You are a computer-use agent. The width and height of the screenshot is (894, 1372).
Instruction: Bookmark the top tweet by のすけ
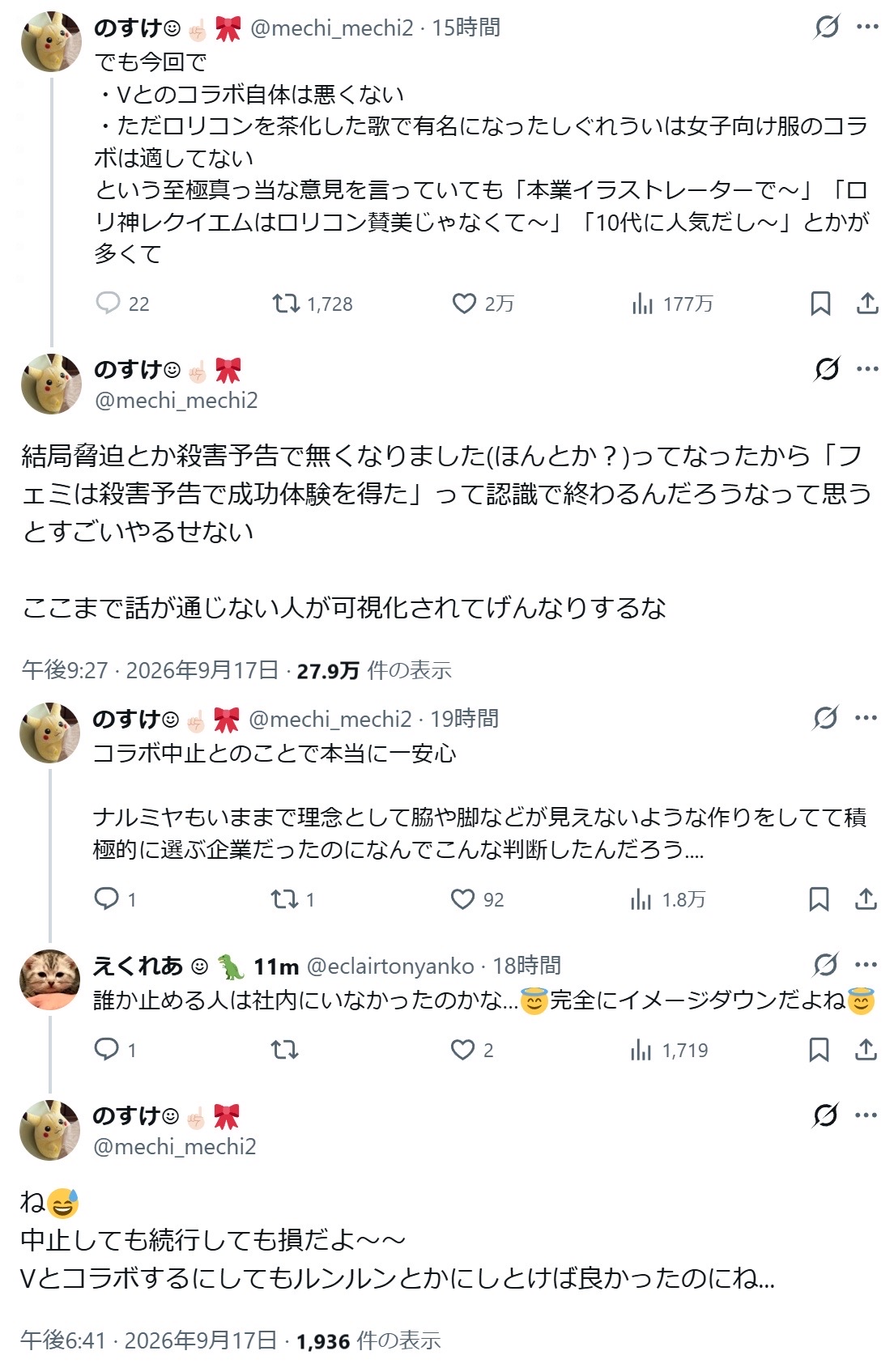pyautogui.click(x=820, y=304)
